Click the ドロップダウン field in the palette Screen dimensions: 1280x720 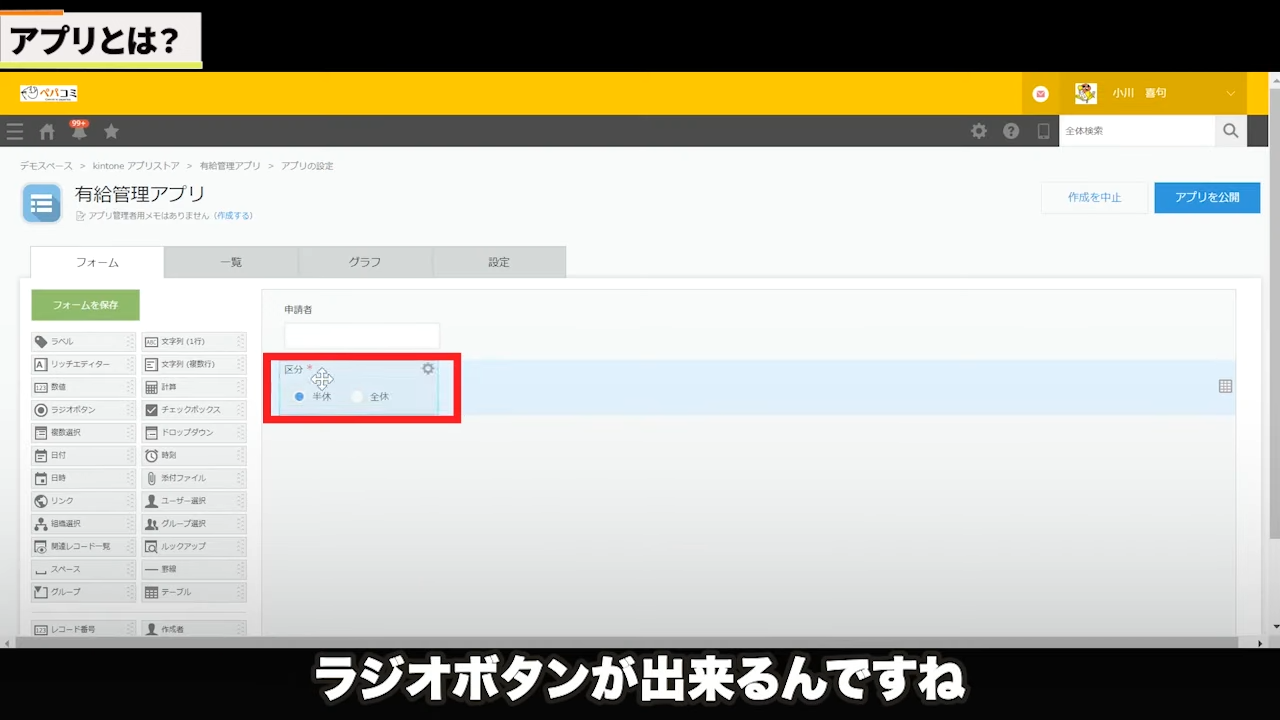[192, 433]
